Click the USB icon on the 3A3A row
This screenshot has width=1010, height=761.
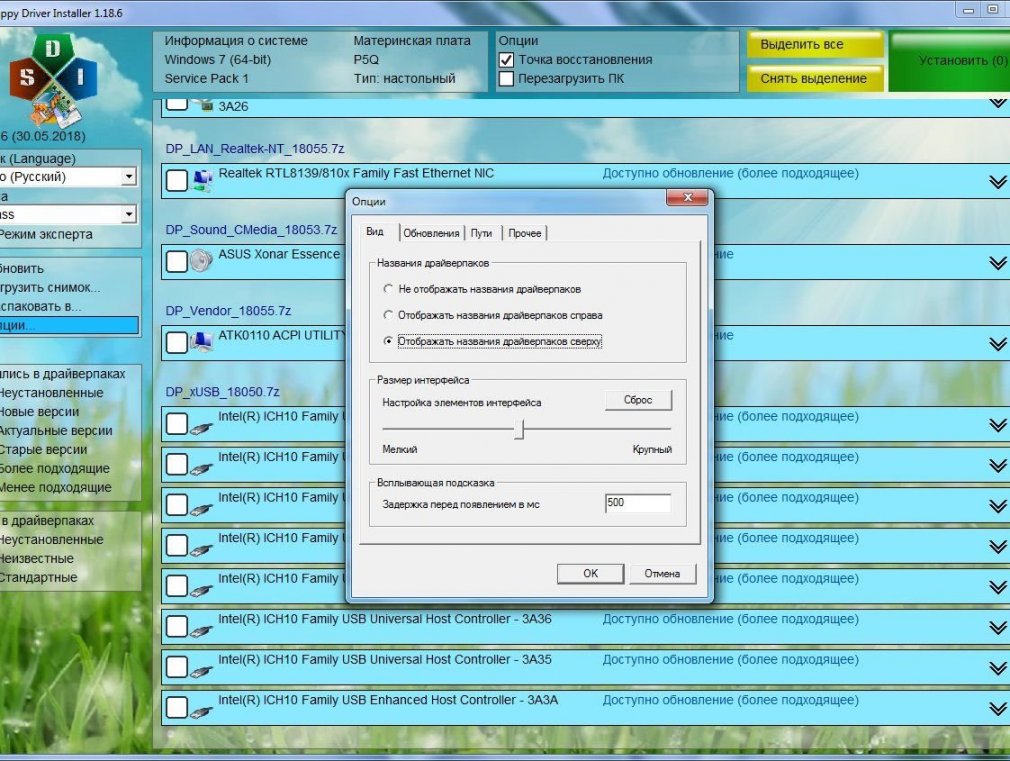tap(201, 711)
